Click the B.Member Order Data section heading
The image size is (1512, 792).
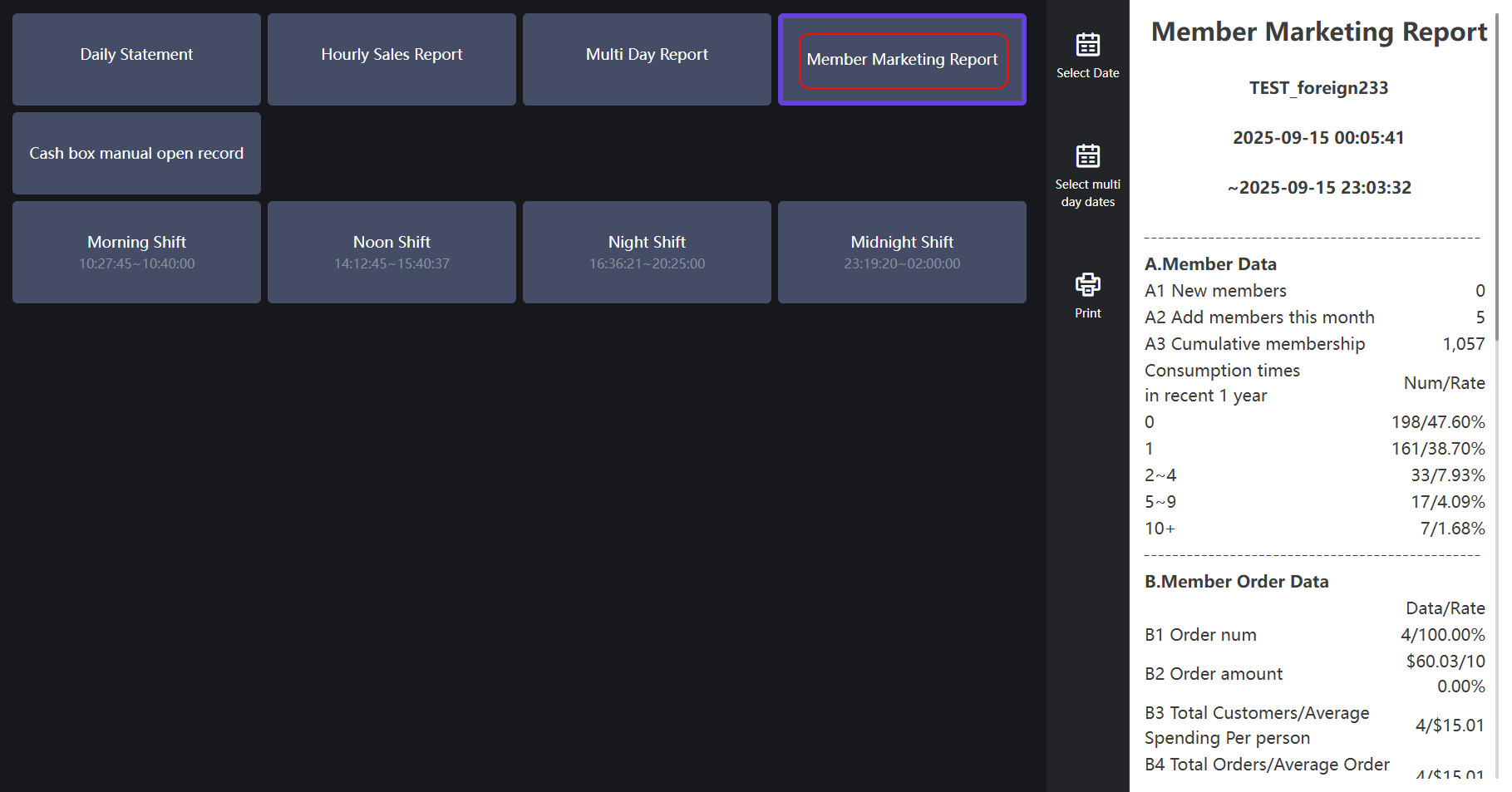[1236, 582]
